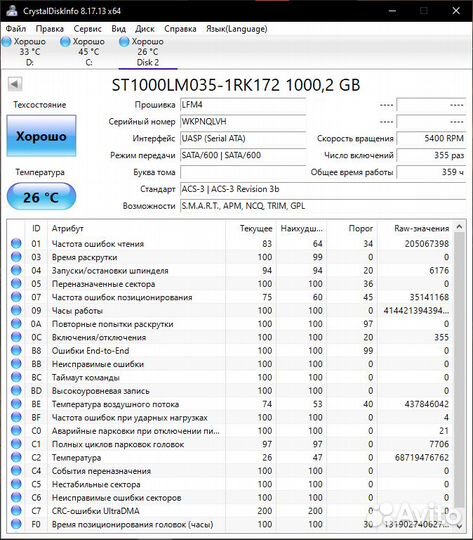Click status icon for attribute C6
This screenshot has width=473, height=540.
tap(16, 497)
